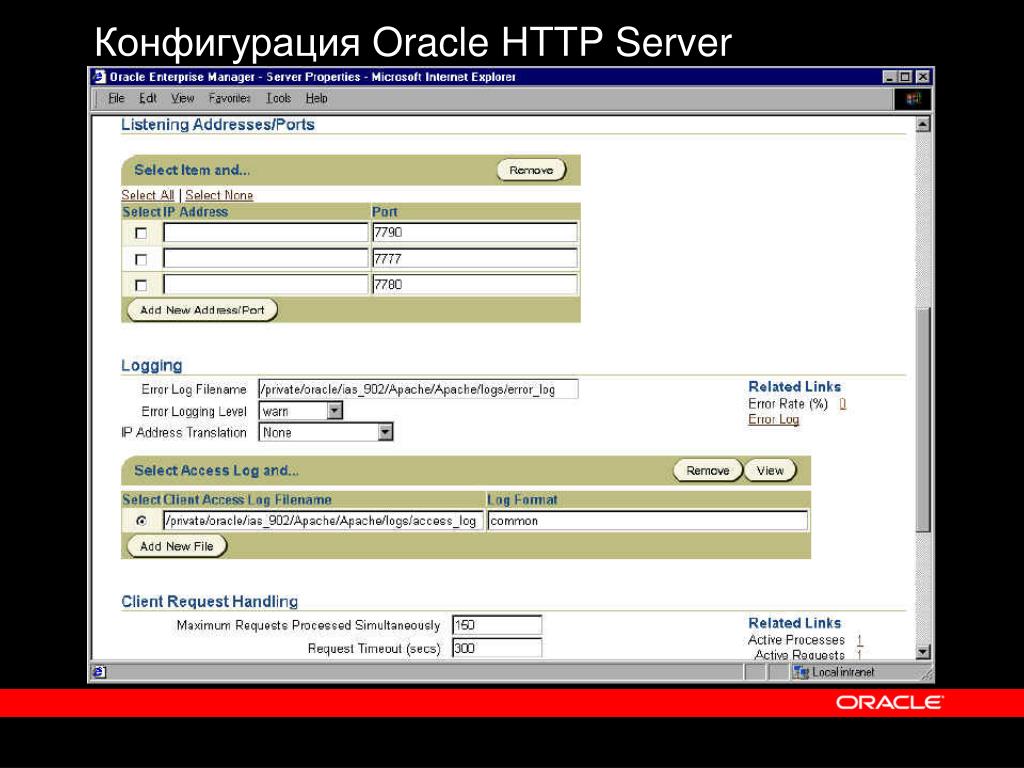Check the checkbox for port 7780 row
1024x768 pixels.
point(140,285)
